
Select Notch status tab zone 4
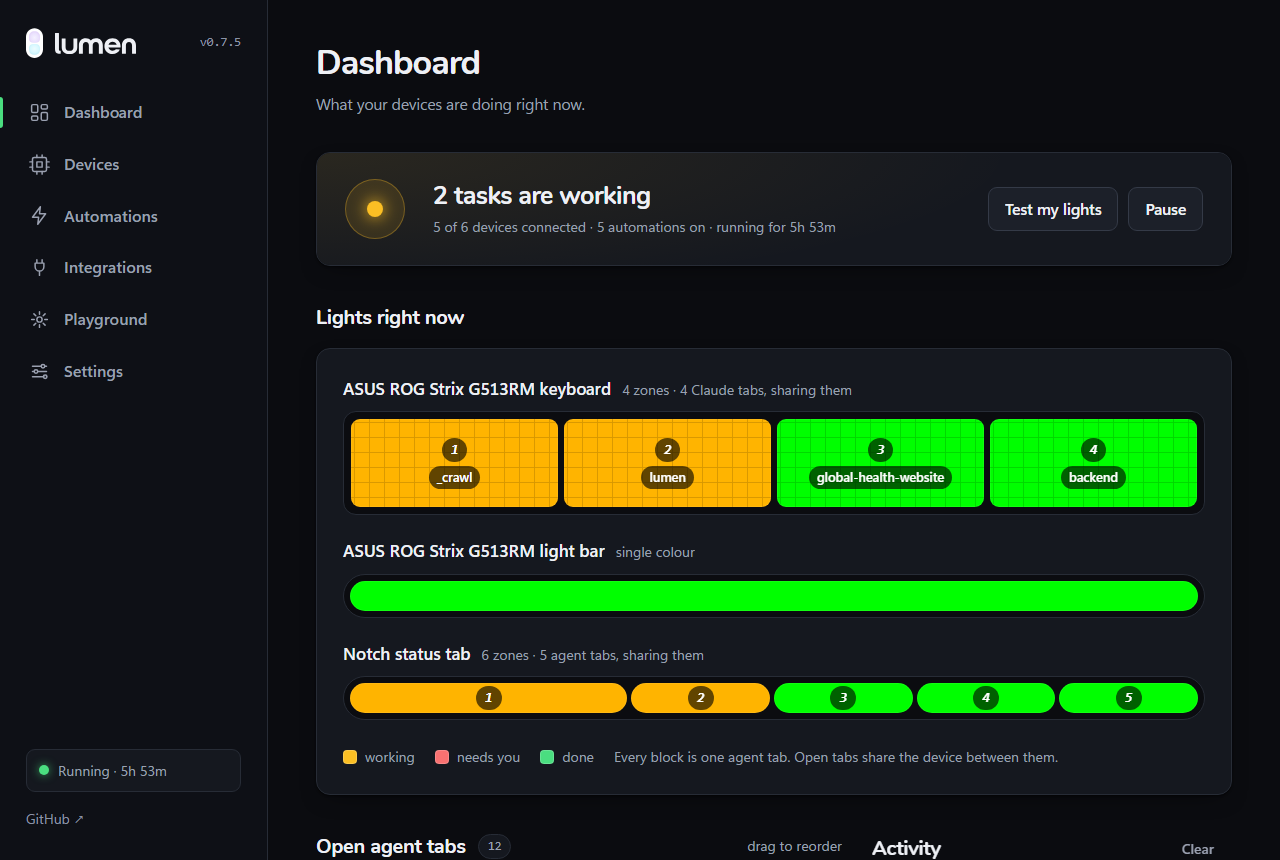986,698
